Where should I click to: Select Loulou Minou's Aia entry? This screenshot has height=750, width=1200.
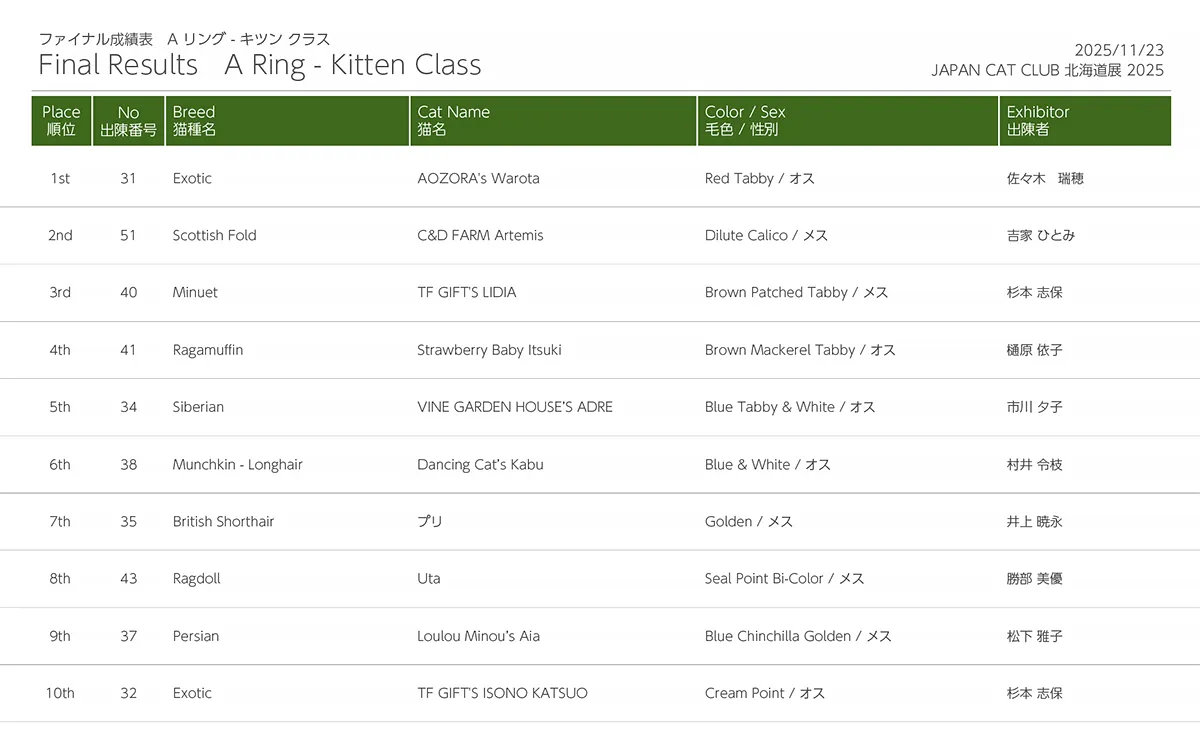click(x=478, y=636)
